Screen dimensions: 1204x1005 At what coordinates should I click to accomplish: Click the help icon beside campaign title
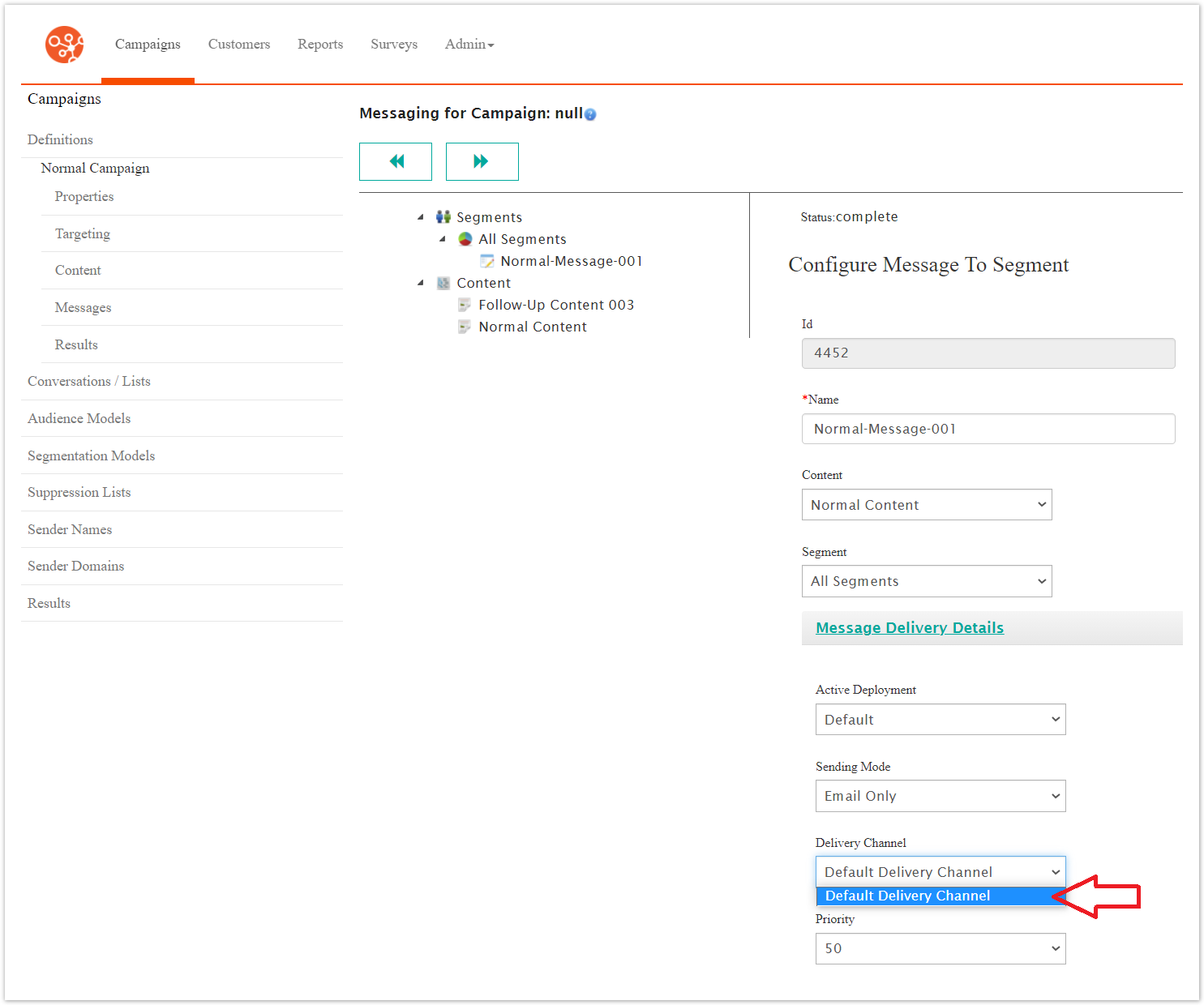pyautogui.click(x=590, y=115)
